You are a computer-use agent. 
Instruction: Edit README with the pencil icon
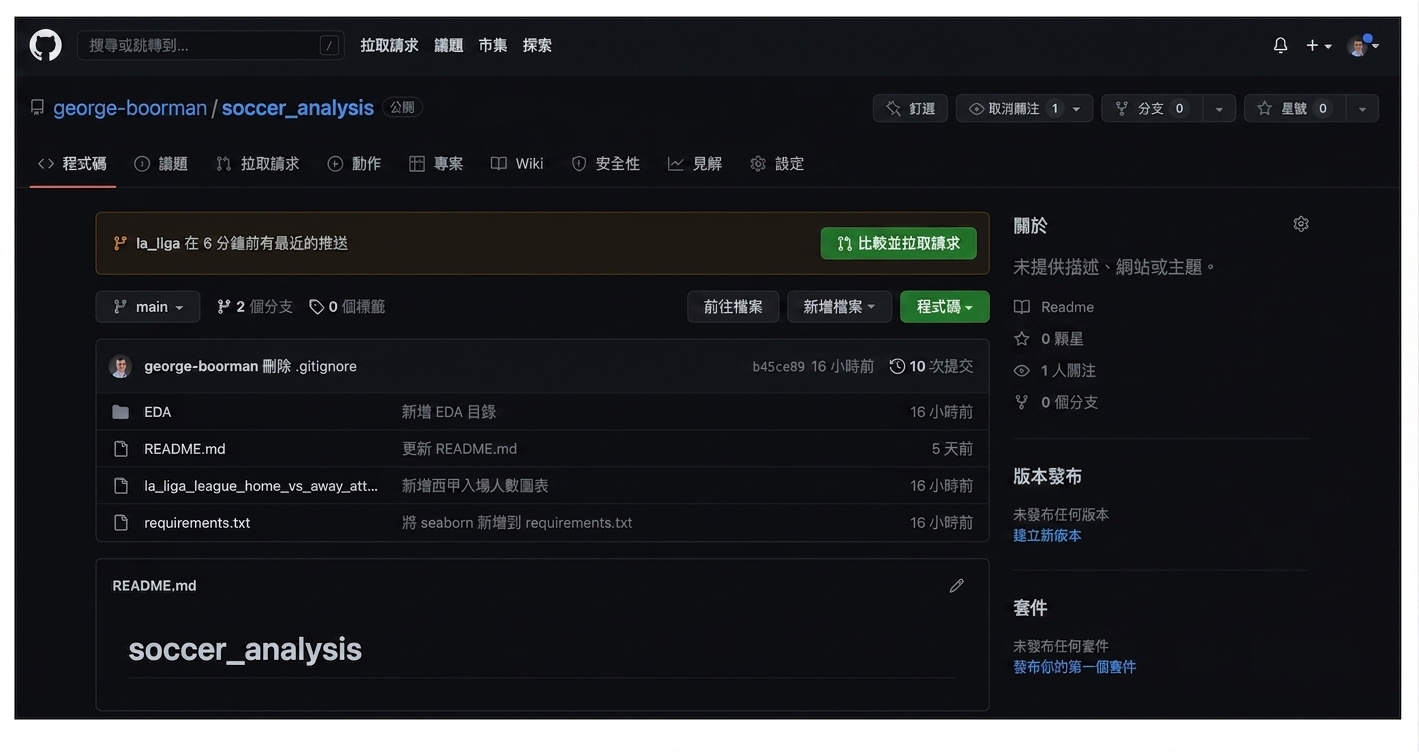(x=957, y=586)
